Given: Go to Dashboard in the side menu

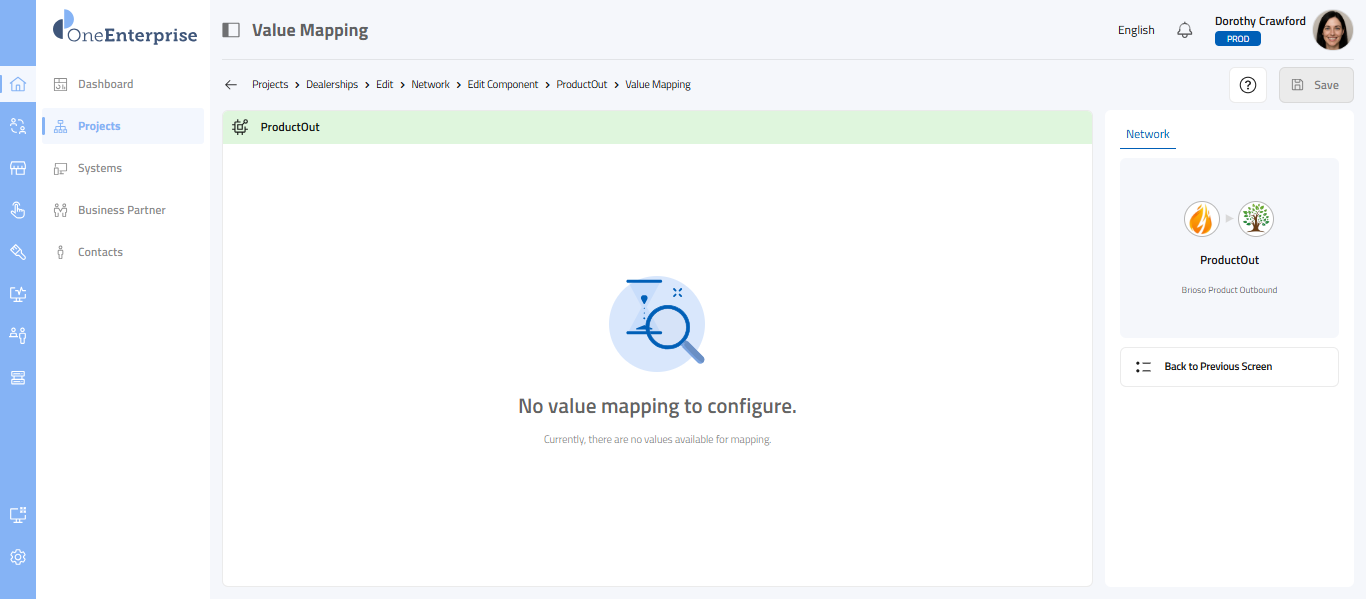Looking at the screenshot, I should click(105, 84).
